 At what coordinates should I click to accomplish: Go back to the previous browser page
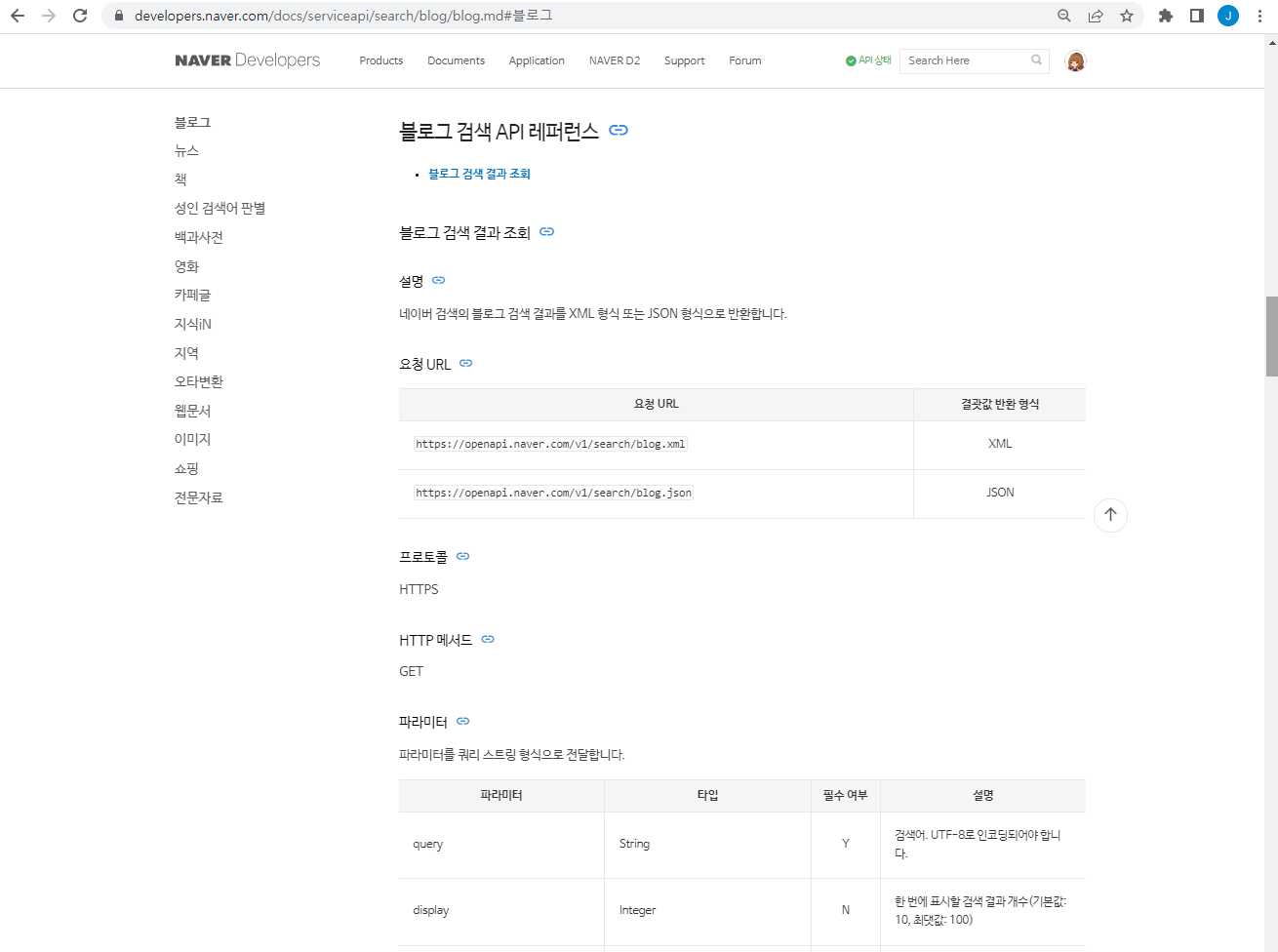pyautogui.click(x=18, y=16)
